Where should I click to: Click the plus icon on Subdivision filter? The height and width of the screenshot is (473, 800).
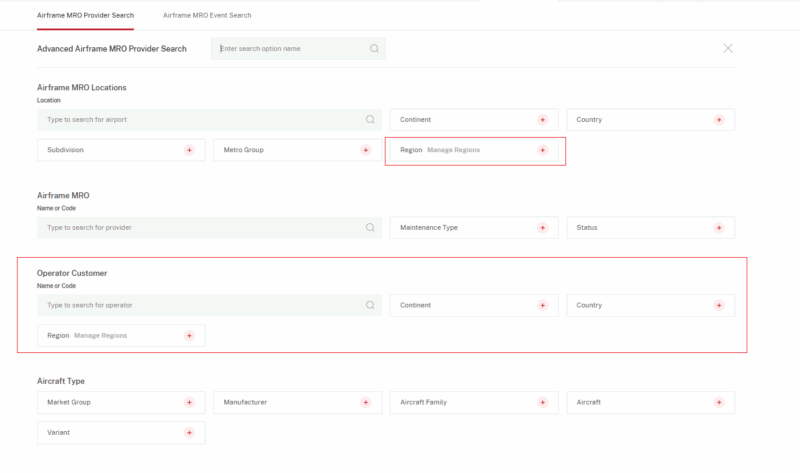click(189, 150)
